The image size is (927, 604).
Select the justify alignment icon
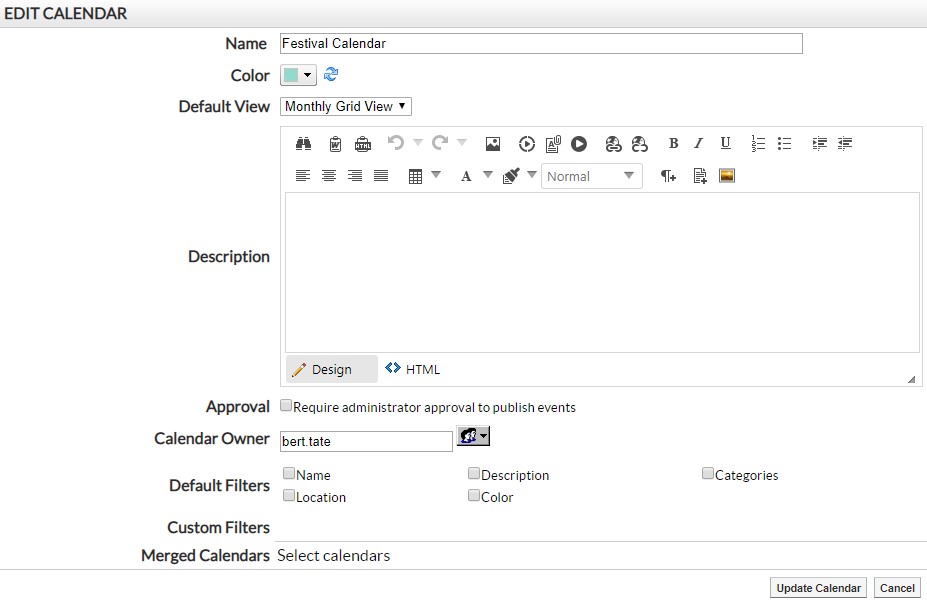(383, 175)
